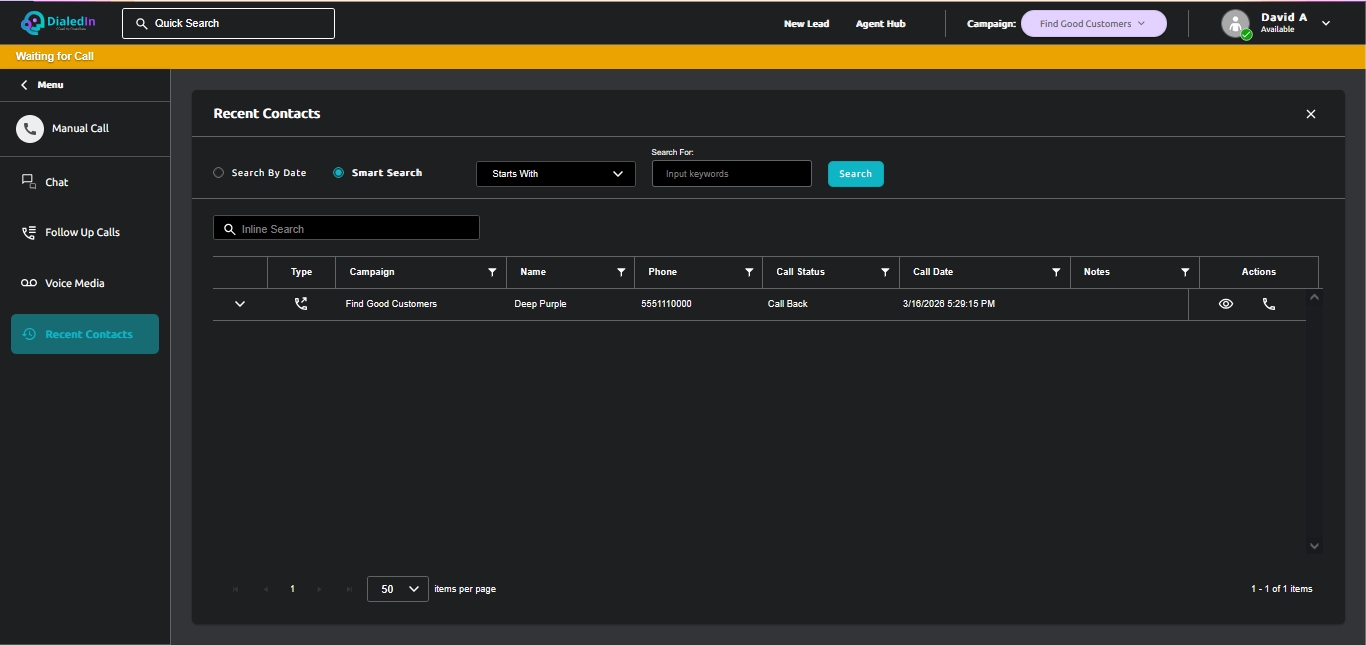The height and width of the screenshot is (645, 1366).
Task: Open the Starts With dropdown
Action: [x=556, y=174]
